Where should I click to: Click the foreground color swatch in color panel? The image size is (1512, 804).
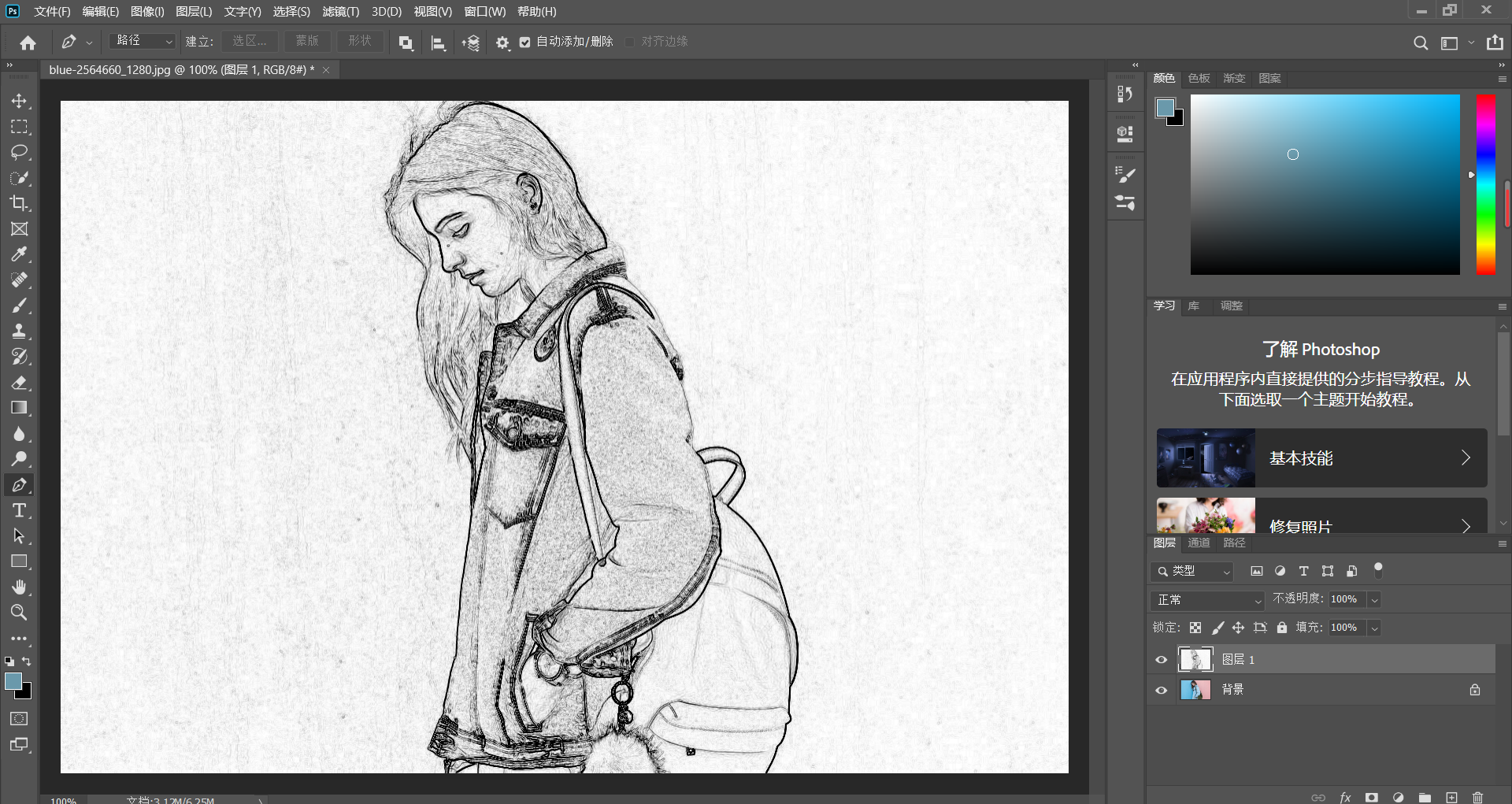1165,108
